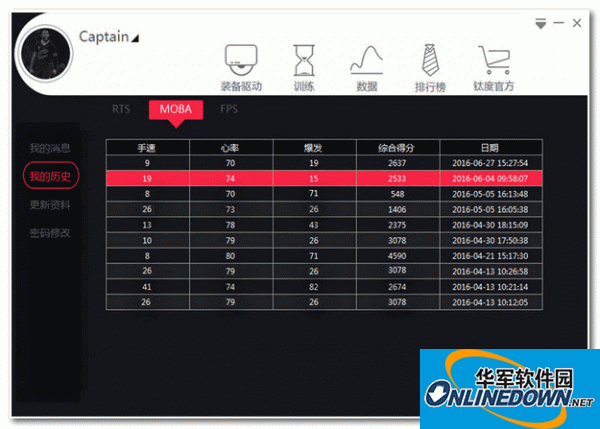Image resolution: width=600 pixels, height=429 pixels.
Task: Select row dated 2016-04-13 10:26:58
Action: (324, 271)
